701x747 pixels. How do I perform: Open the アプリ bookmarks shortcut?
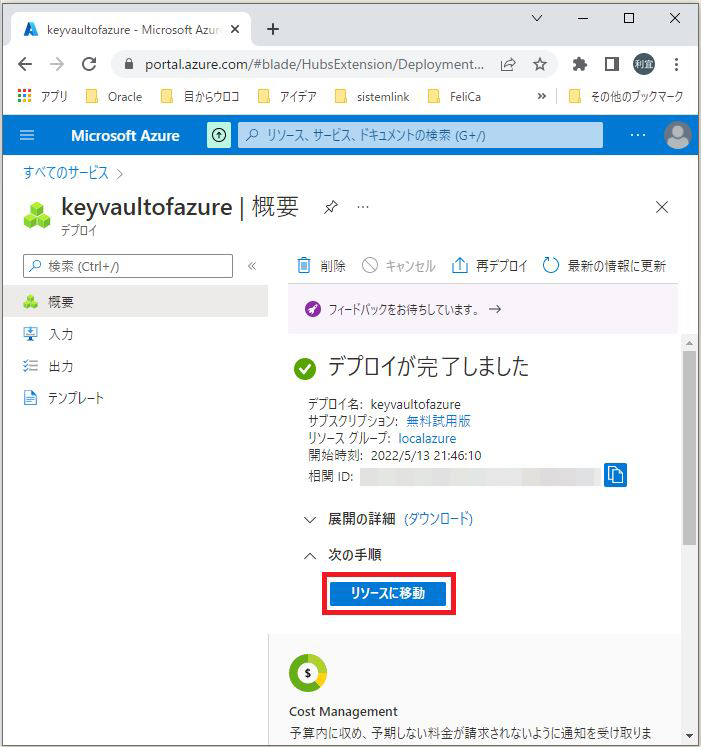click(x=42, y=96)
